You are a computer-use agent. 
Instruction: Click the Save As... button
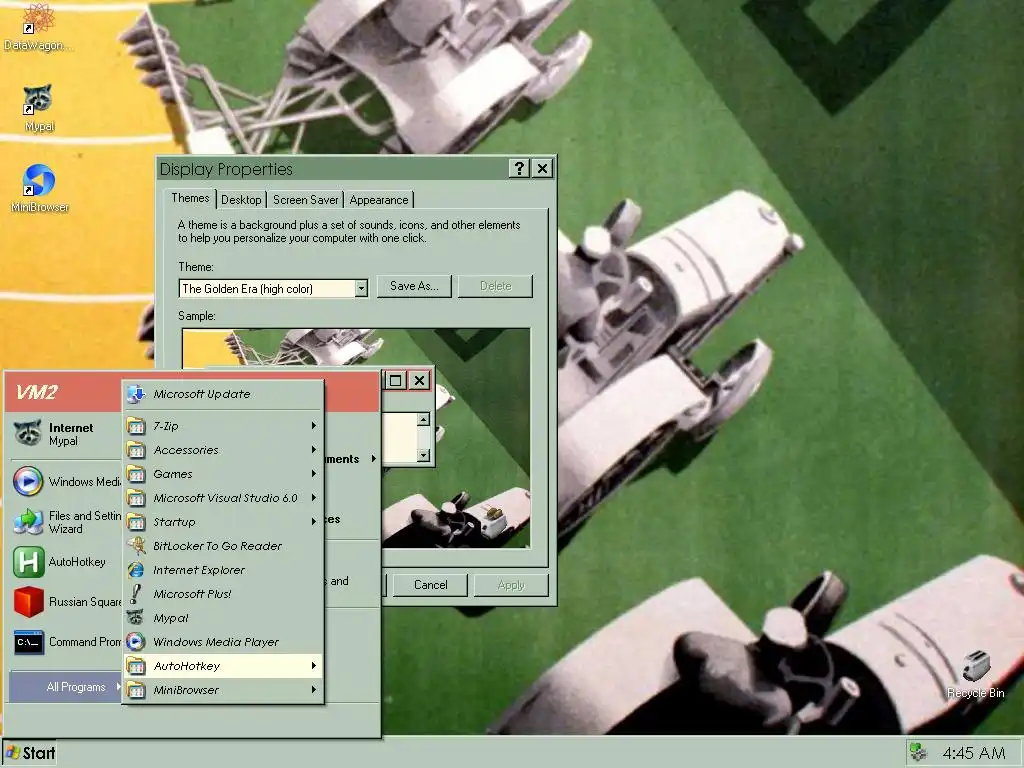tap(414, 286)
